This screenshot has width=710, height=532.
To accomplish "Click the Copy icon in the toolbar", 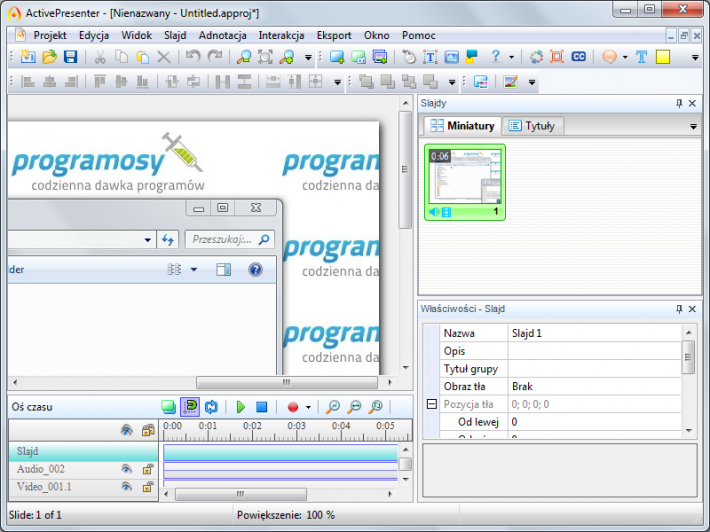I will tap(121, 57).
